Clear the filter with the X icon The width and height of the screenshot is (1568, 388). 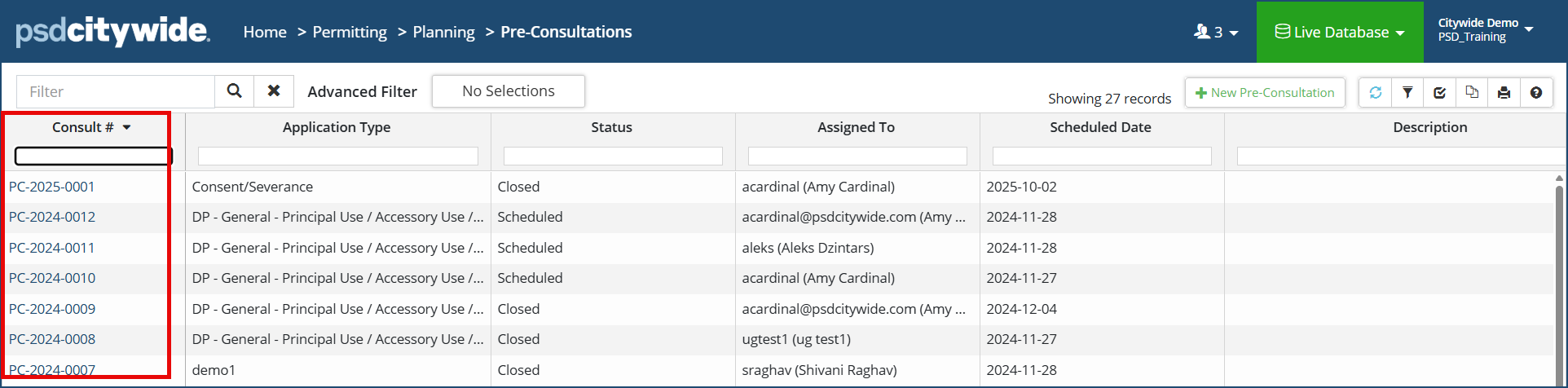(274, 91)
